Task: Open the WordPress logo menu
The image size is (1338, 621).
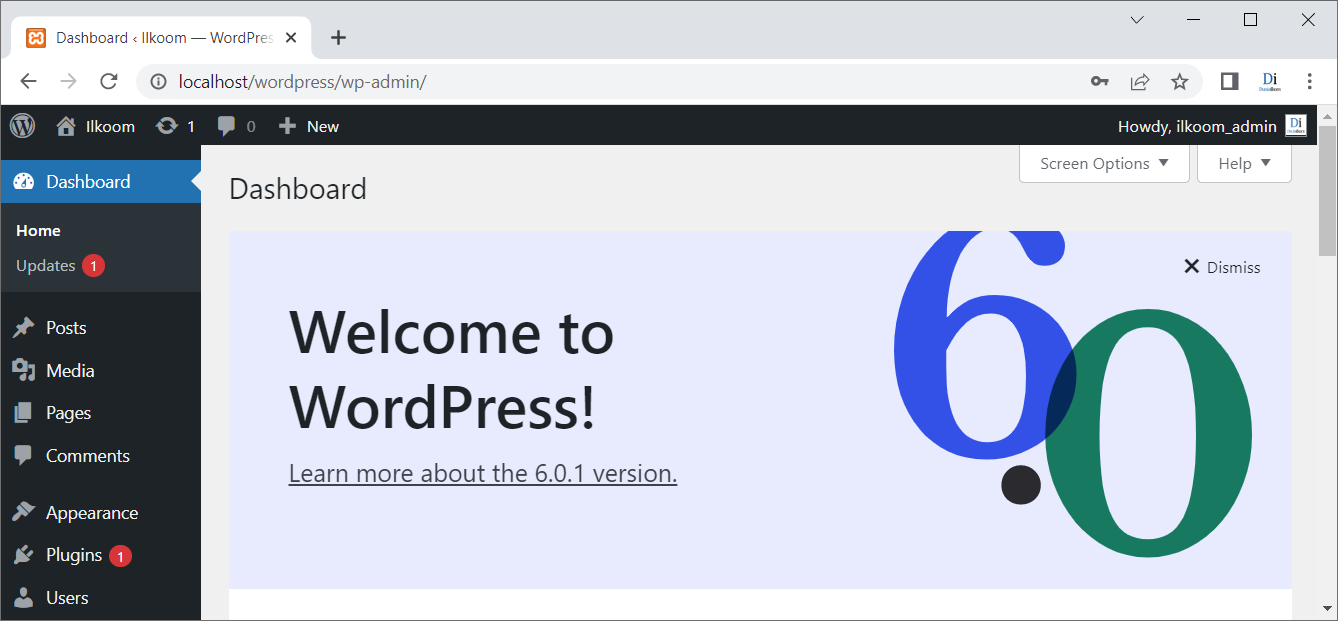Action: 22,126
